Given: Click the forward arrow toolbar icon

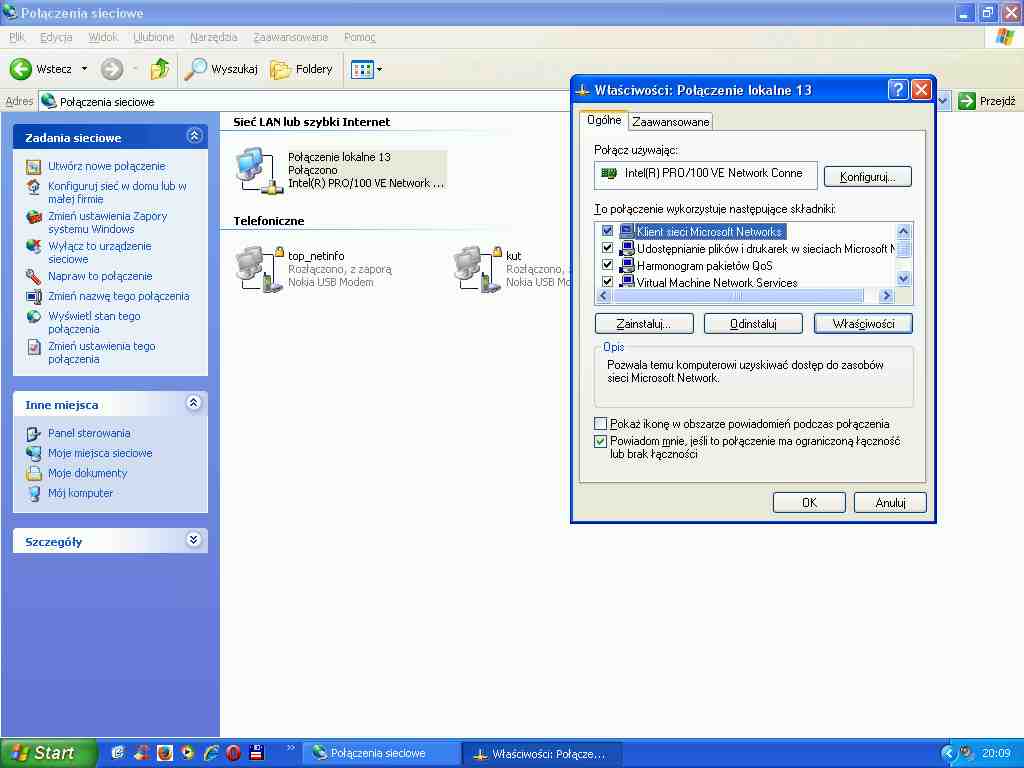Looking at the screenshot, I should pos(112,69).
